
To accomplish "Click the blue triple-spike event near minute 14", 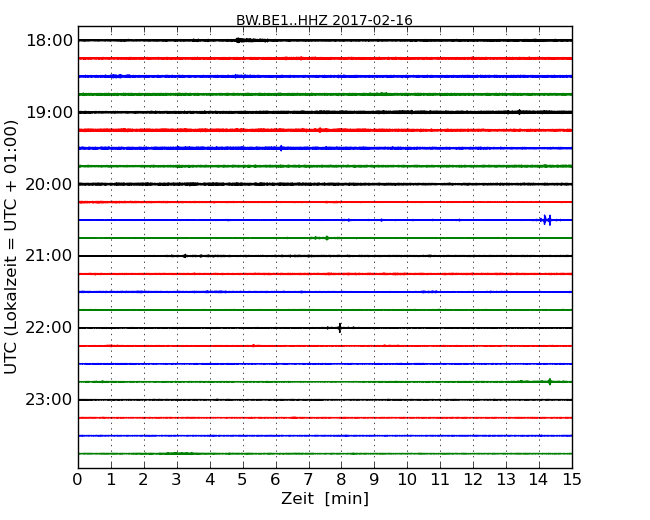I will pos(546,220).
